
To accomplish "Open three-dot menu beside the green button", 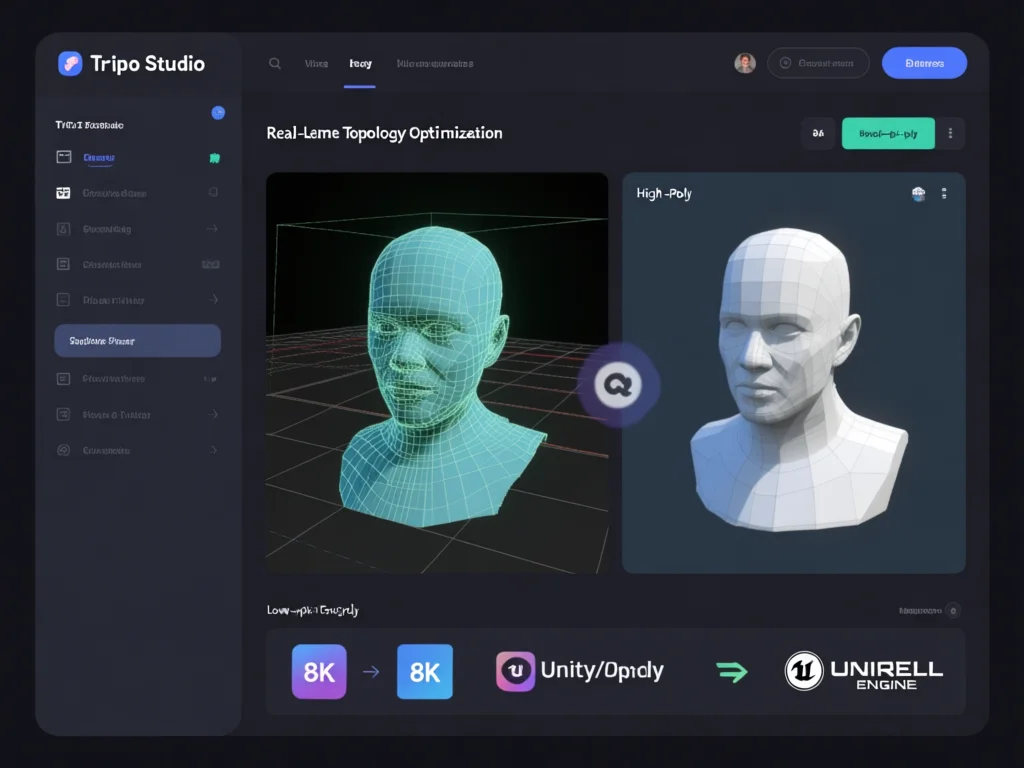I will pos(950,133).
